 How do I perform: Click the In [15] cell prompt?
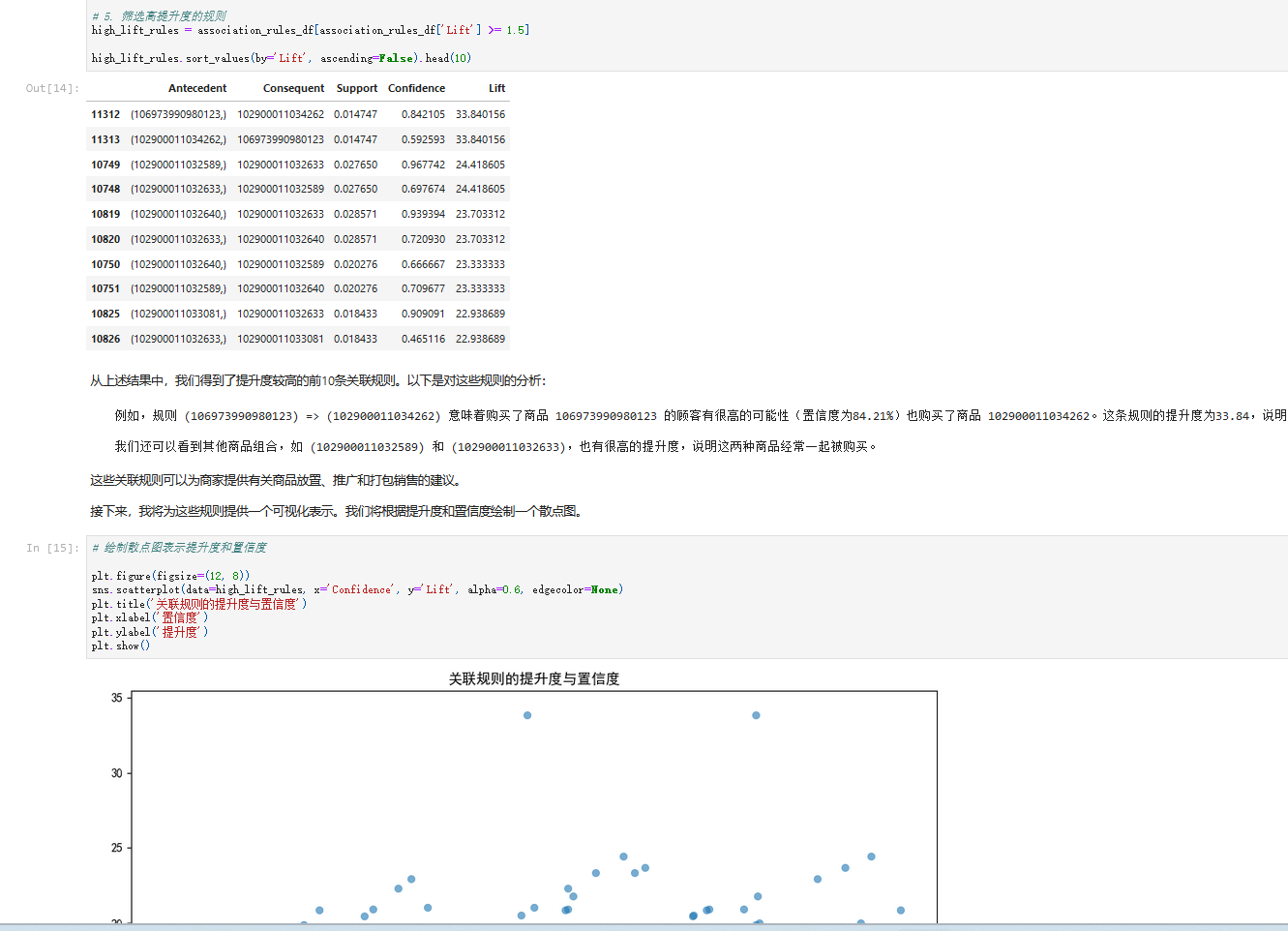[52, 548]
